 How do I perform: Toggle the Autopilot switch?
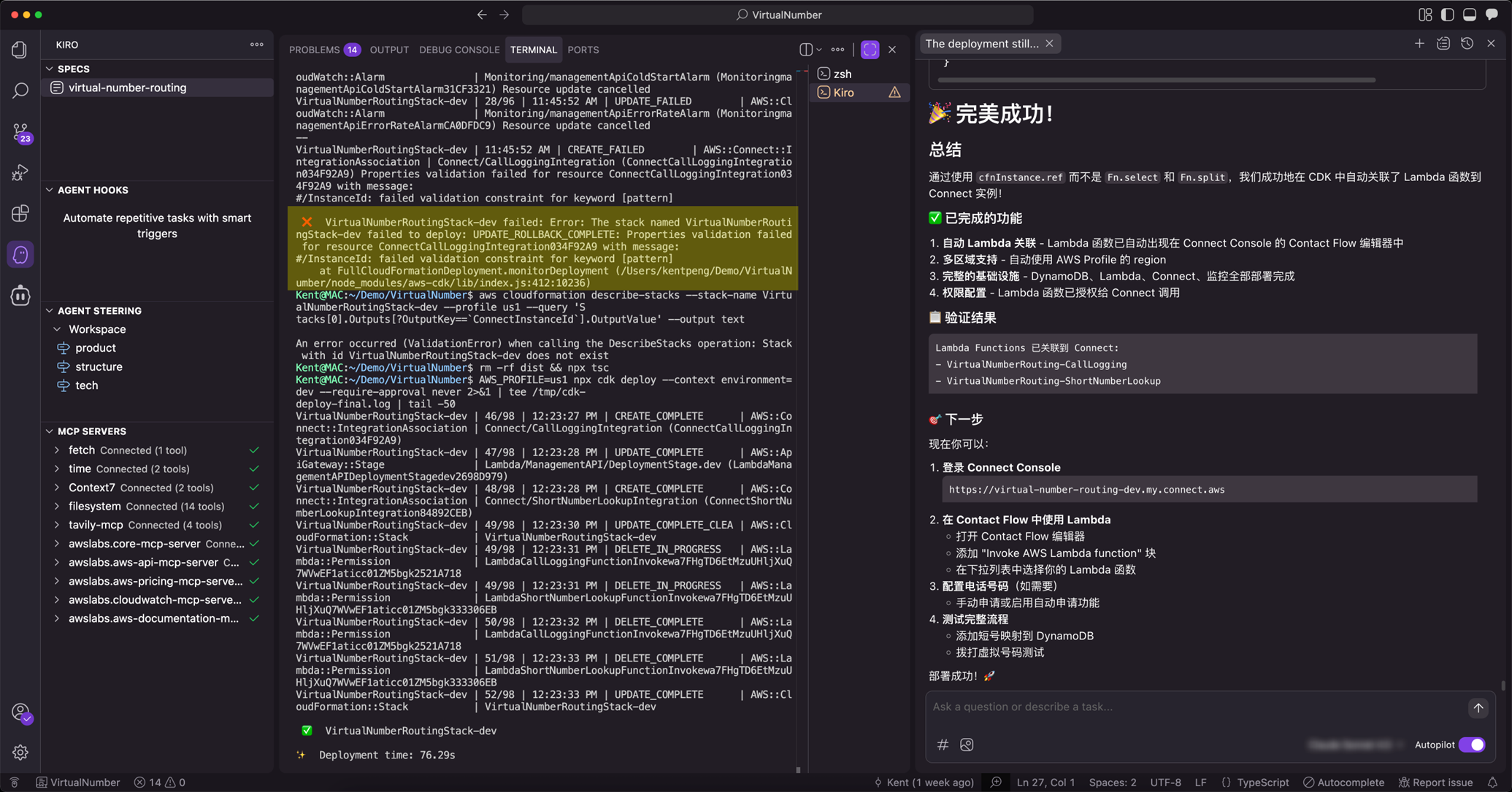pyautogui.click(x=1472, y=745)
